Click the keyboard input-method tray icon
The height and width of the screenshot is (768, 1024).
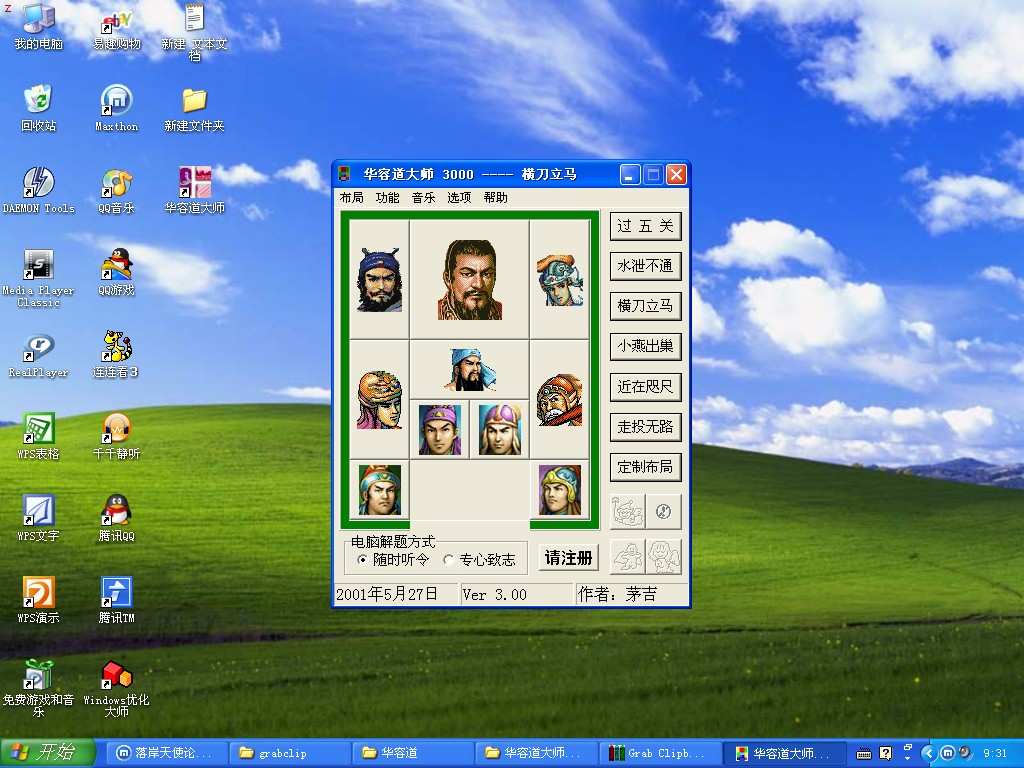point(863,754)
